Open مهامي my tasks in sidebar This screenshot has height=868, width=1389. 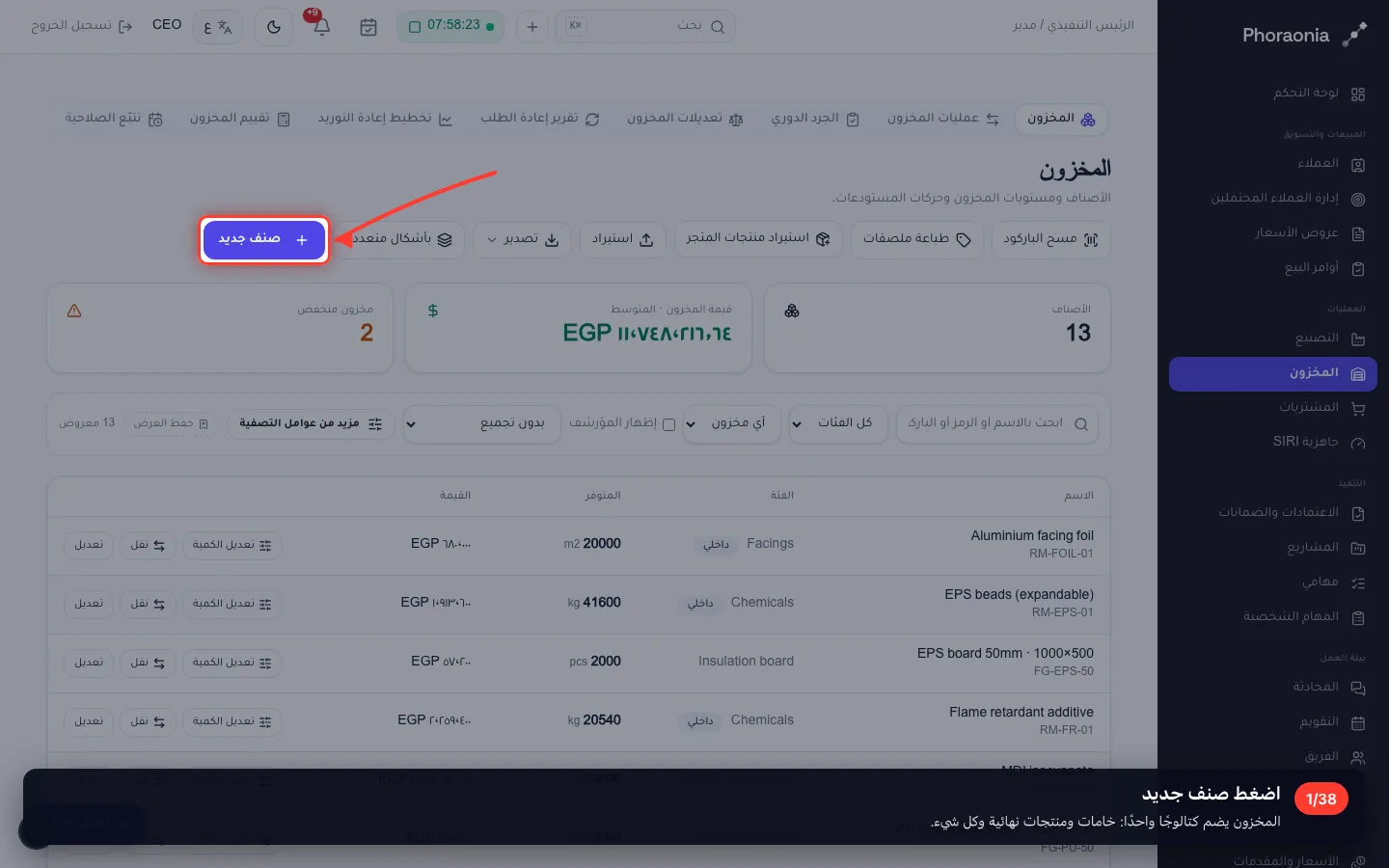pos(1273,583)
